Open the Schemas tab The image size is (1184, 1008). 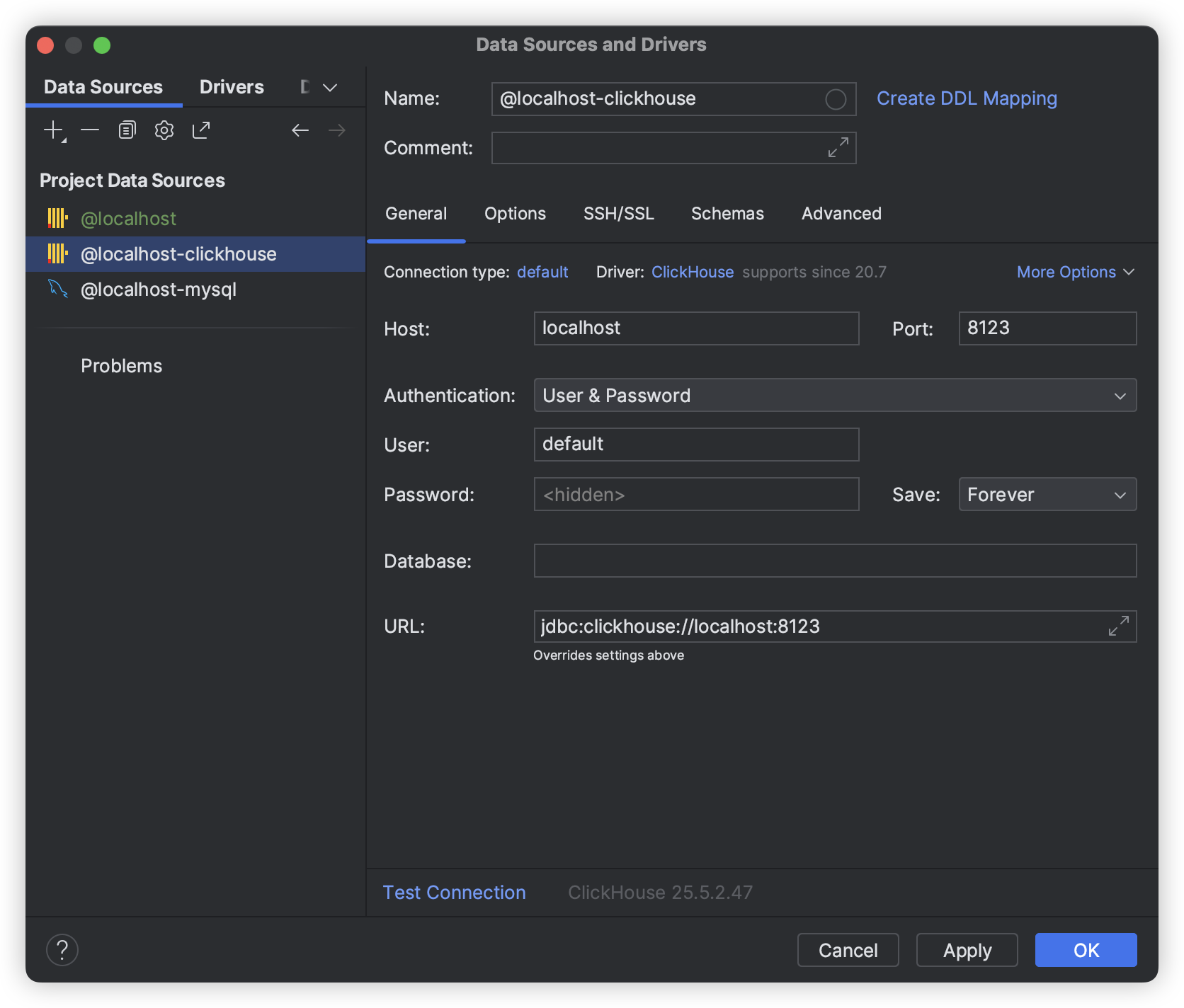click(x=727, y=214)
